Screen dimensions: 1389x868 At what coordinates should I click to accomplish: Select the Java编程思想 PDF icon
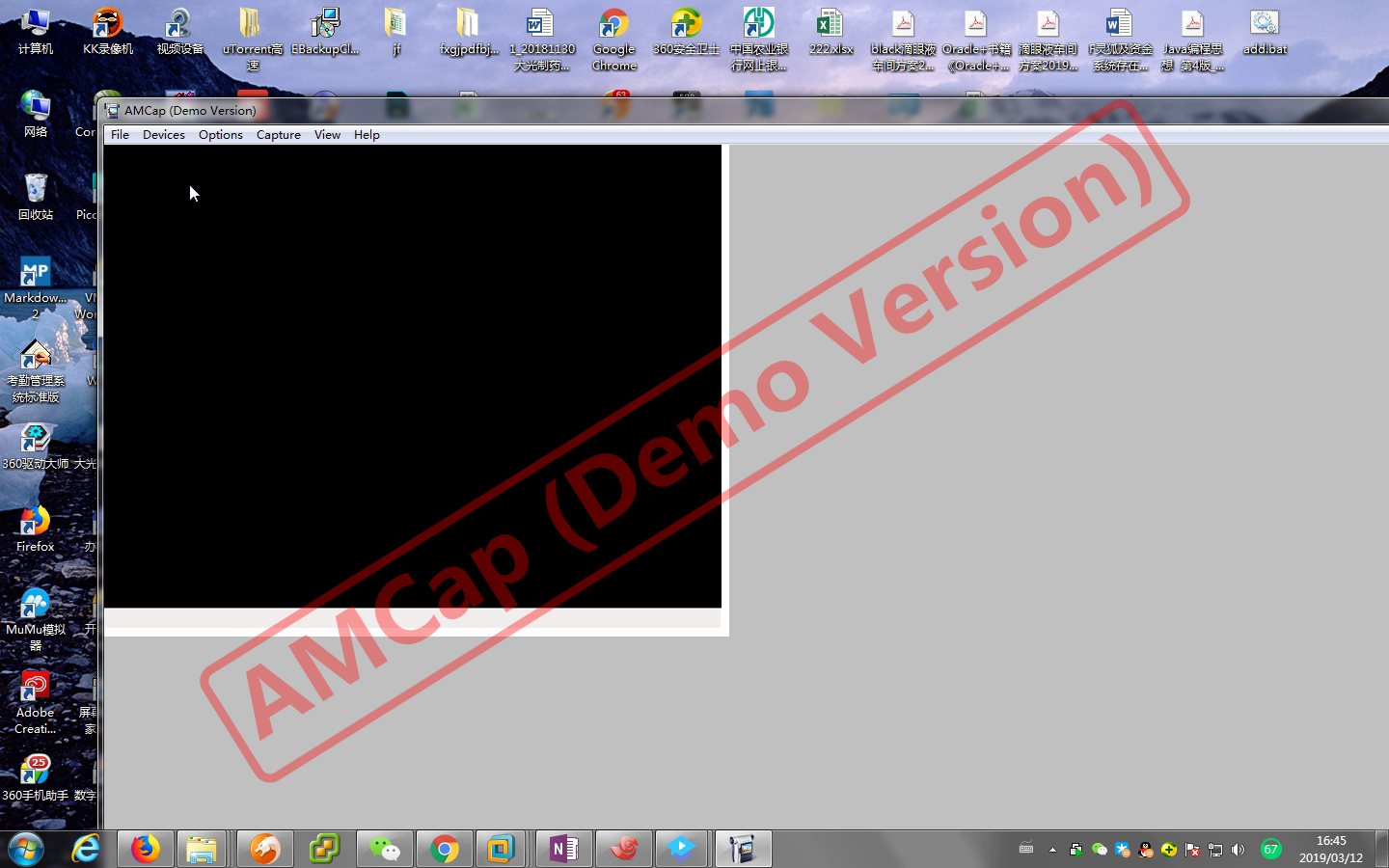(x=1192, y=41)
